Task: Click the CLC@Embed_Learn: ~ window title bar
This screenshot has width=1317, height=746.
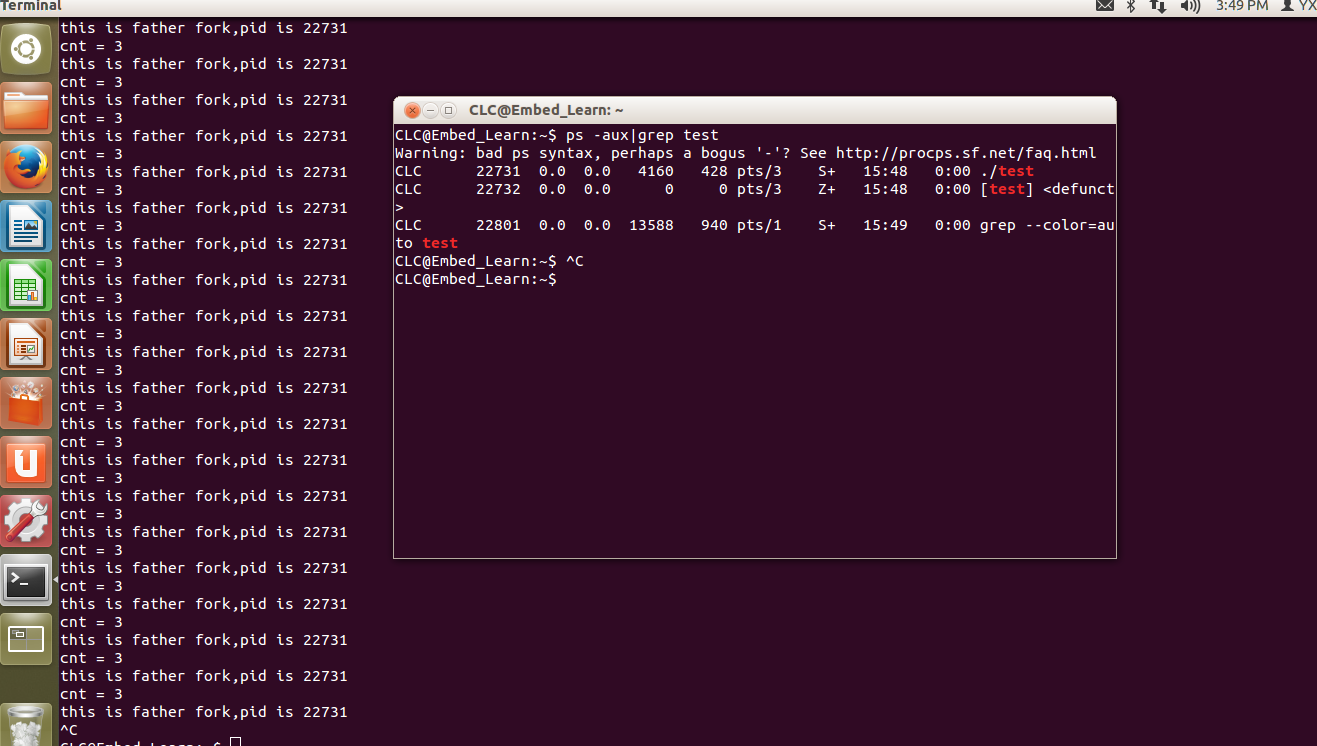Action: coord(754,110)
